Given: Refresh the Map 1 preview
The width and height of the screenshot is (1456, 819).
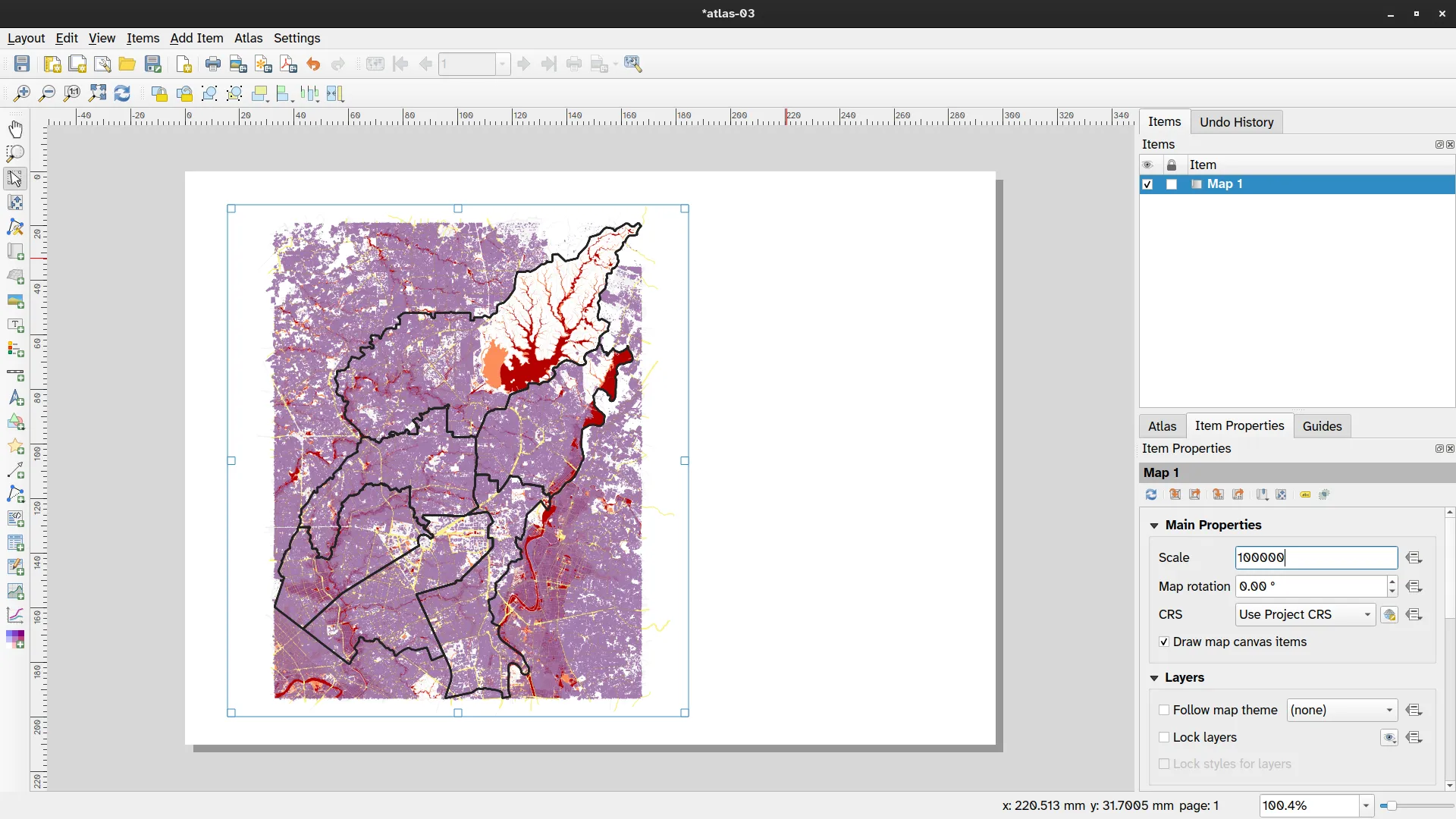Looking at the screenshot, I should (1151, 494).
